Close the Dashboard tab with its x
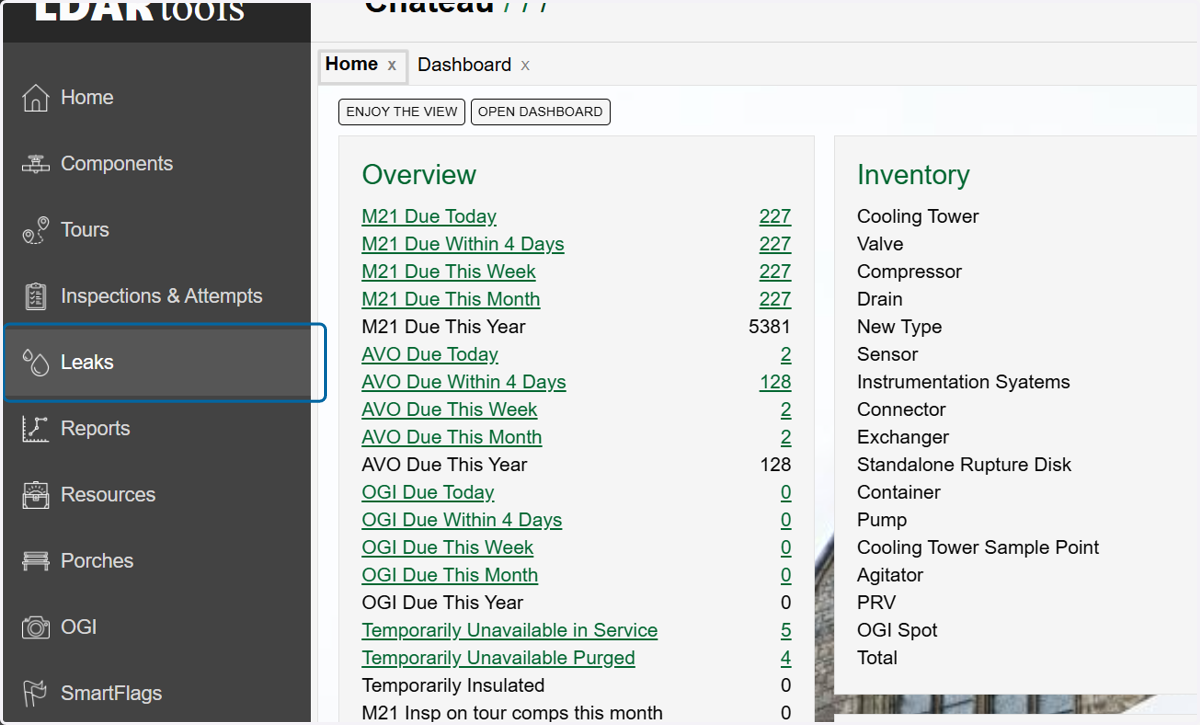The image size is (1200, 725). pos(525,66)
